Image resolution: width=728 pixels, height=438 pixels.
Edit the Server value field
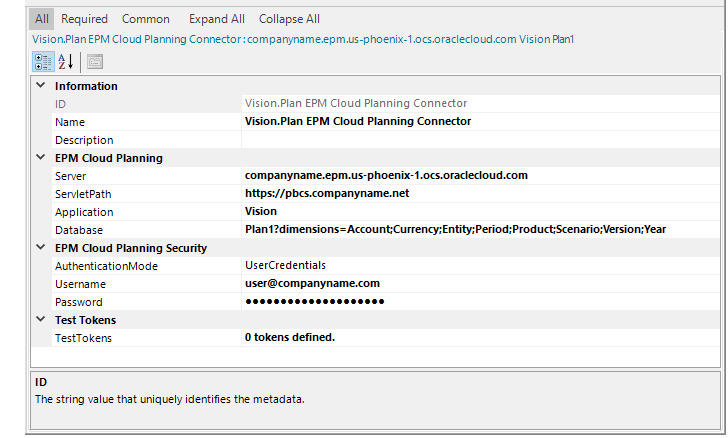pyautogui.click(x=481, y=176)
